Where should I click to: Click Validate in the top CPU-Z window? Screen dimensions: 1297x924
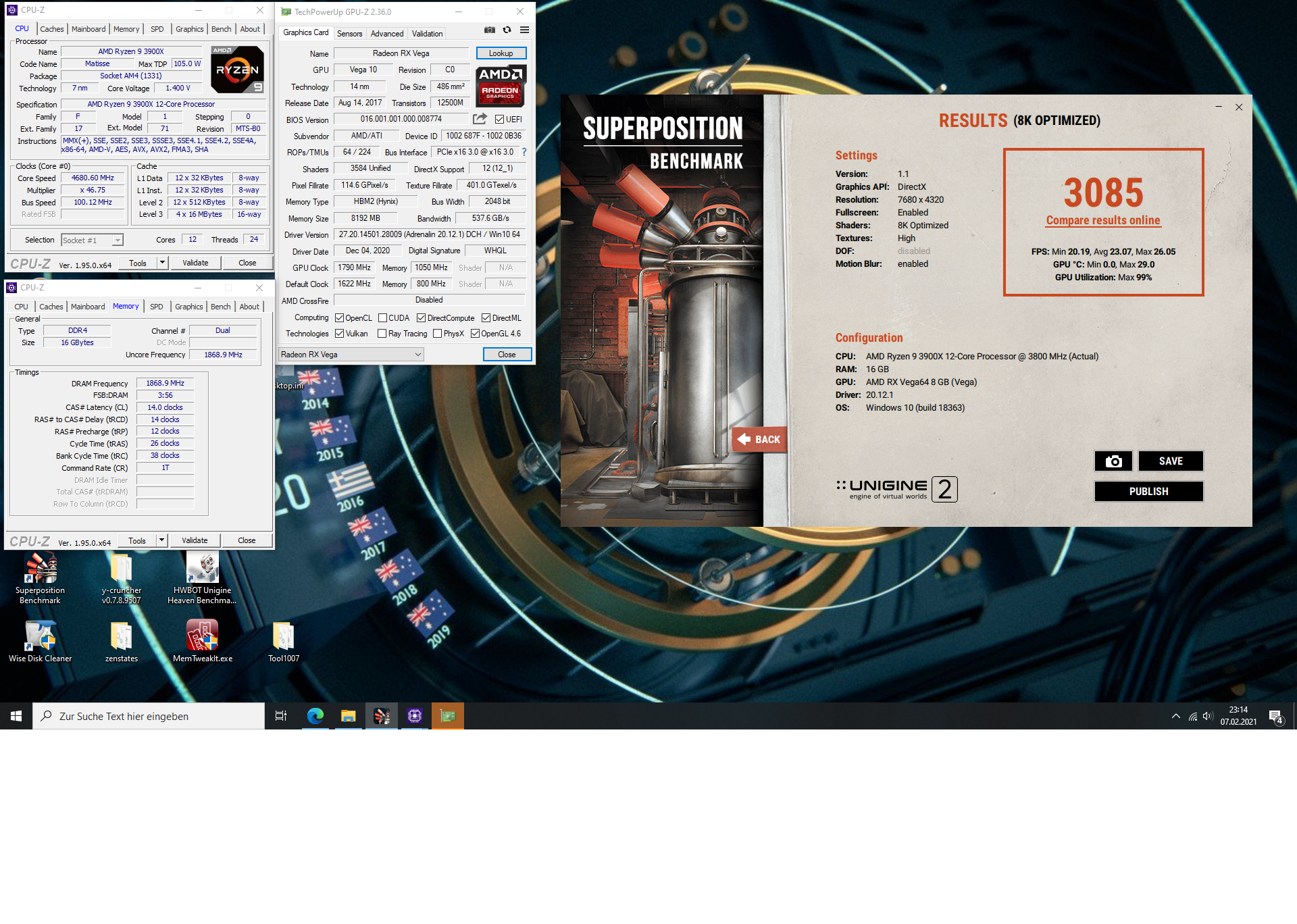(x=195, y=263)
